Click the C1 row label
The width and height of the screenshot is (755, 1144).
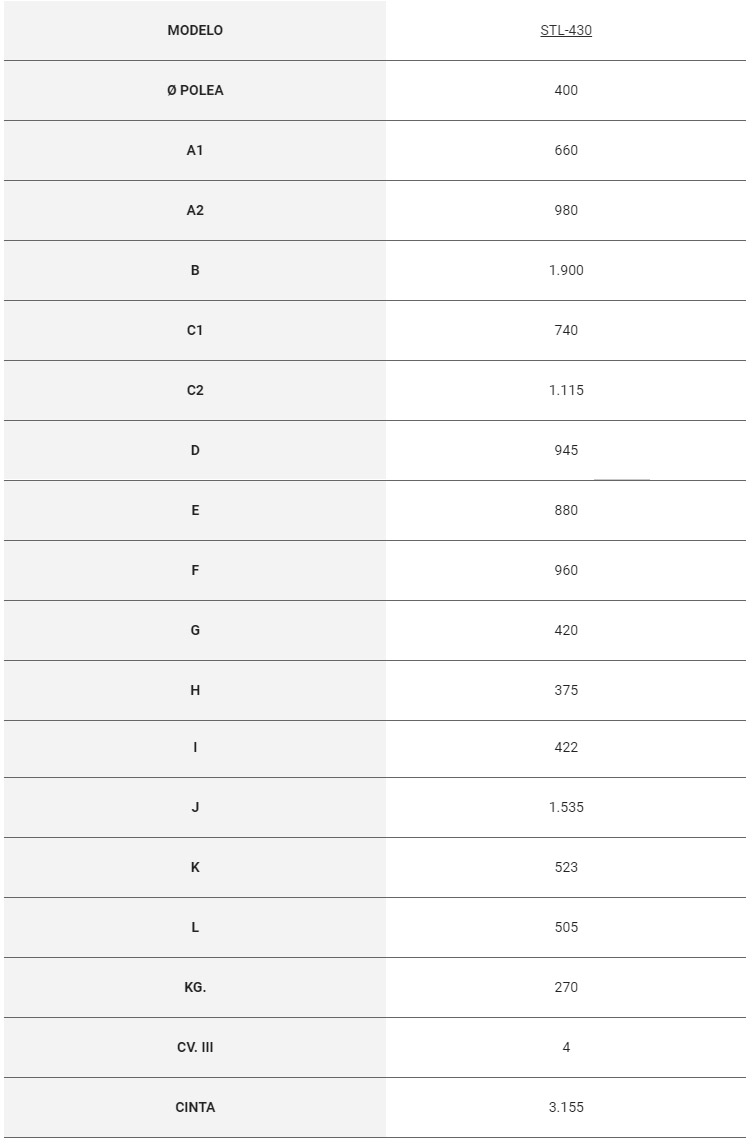click(x=195, y=330)
